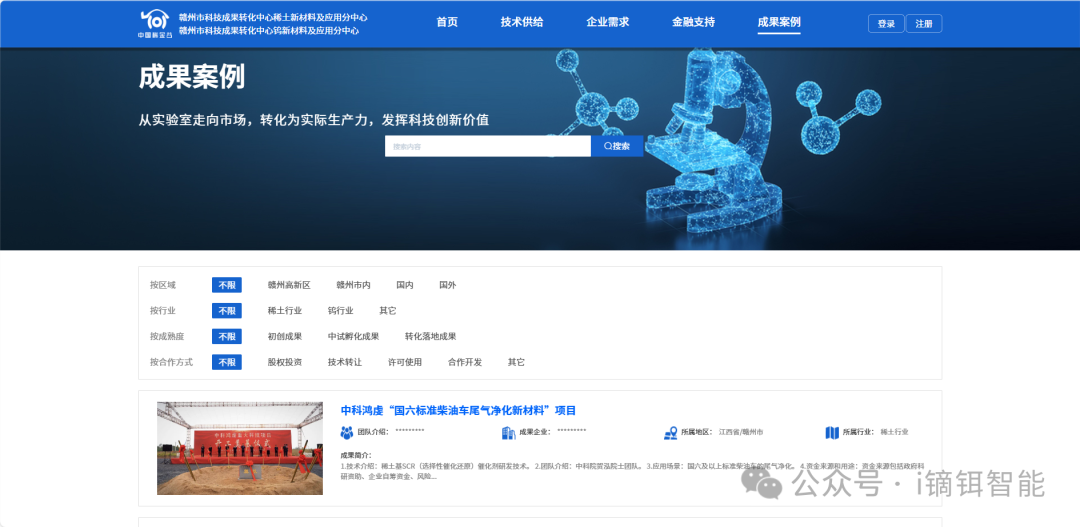1080x527 pixels.
Task: Click the 中国稀金谷 logo icon
Action: [155, 23]
